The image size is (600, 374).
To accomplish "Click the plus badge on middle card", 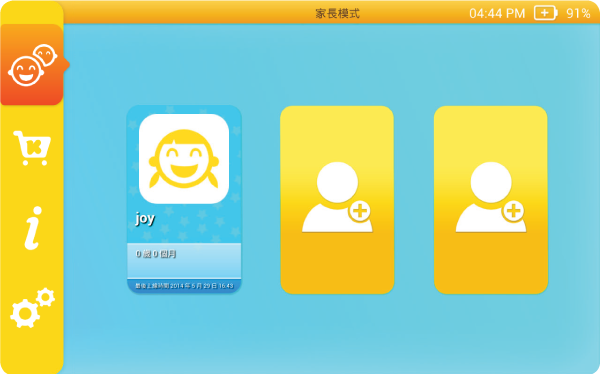I will pos(360,211).
